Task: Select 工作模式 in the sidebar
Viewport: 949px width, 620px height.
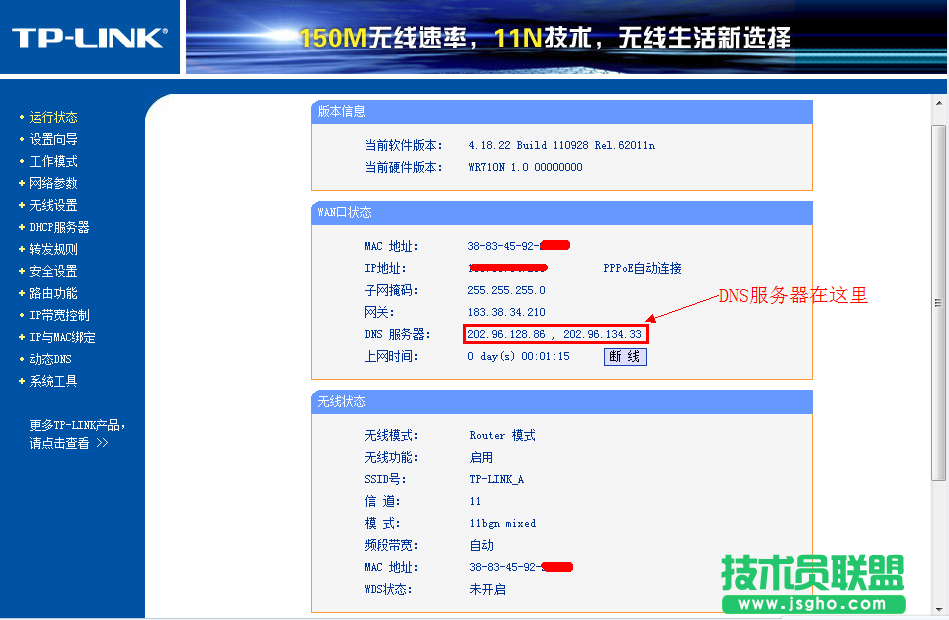Action: 53,162
